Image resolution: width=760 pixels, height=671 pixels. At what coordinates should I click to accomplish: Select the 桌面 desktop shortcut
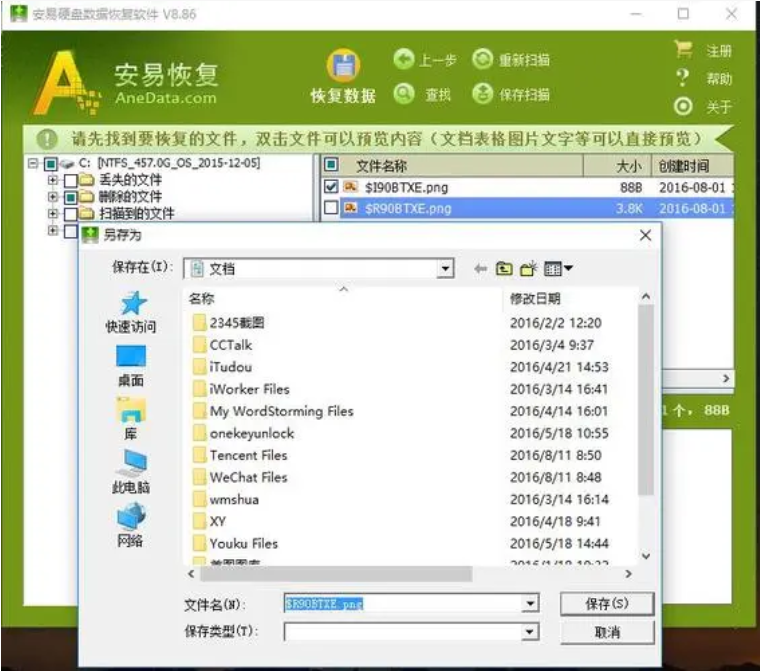click(x=131, y=366)
